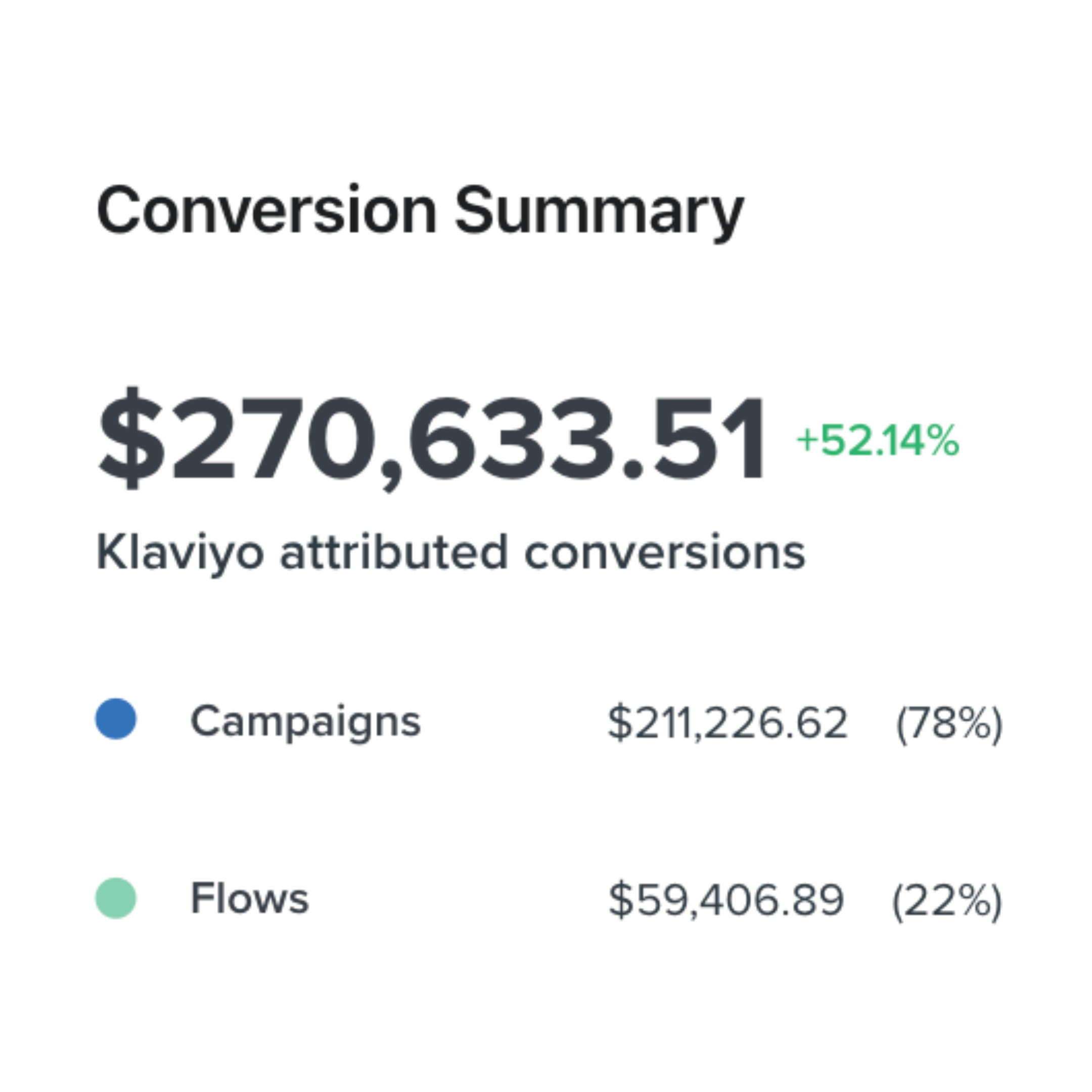This screenshot has width=1092, height=1092.
Task: Click the $211,226.62 Campaigns amount
Action: pos(727,722)
